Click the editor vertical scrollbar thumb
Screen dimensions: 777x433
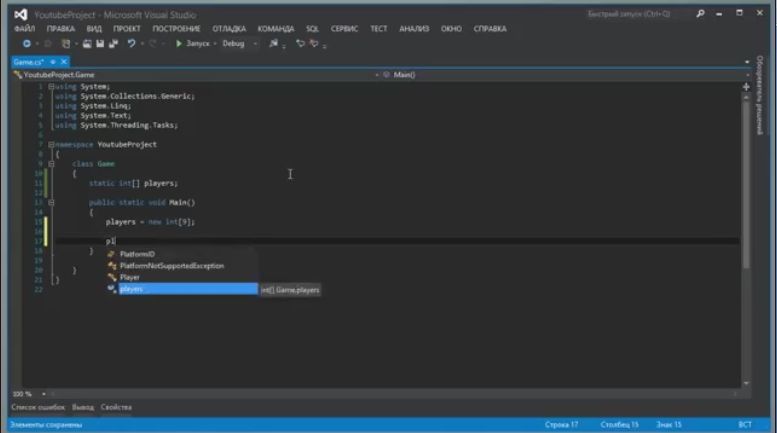[x=746, y=184]
